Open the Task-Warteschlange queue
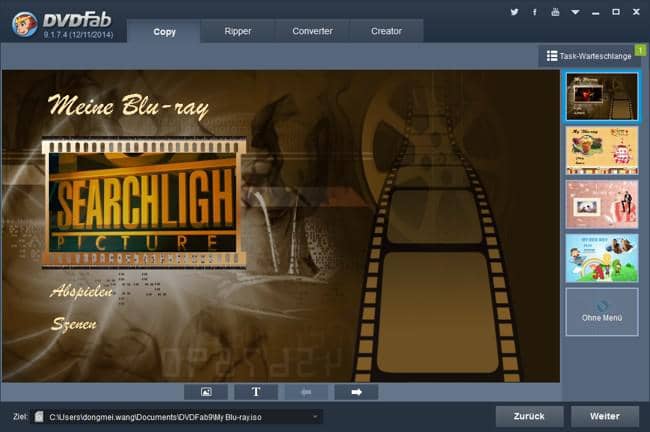The width and height of the screenshot is (650, 432). pos(589,56)
